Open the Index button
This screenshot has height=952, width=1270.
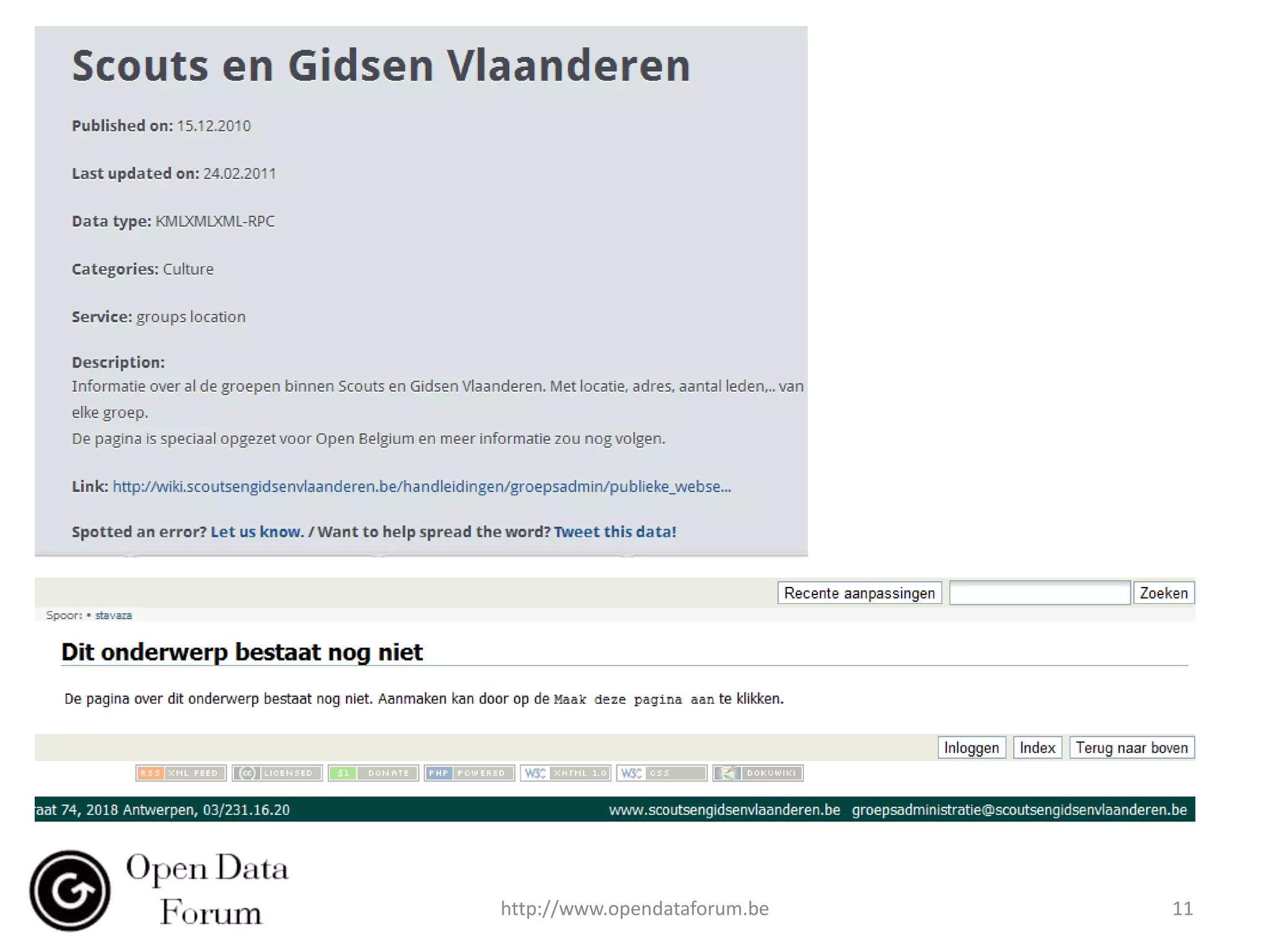pyautogui.click(x=1037, y=748)
